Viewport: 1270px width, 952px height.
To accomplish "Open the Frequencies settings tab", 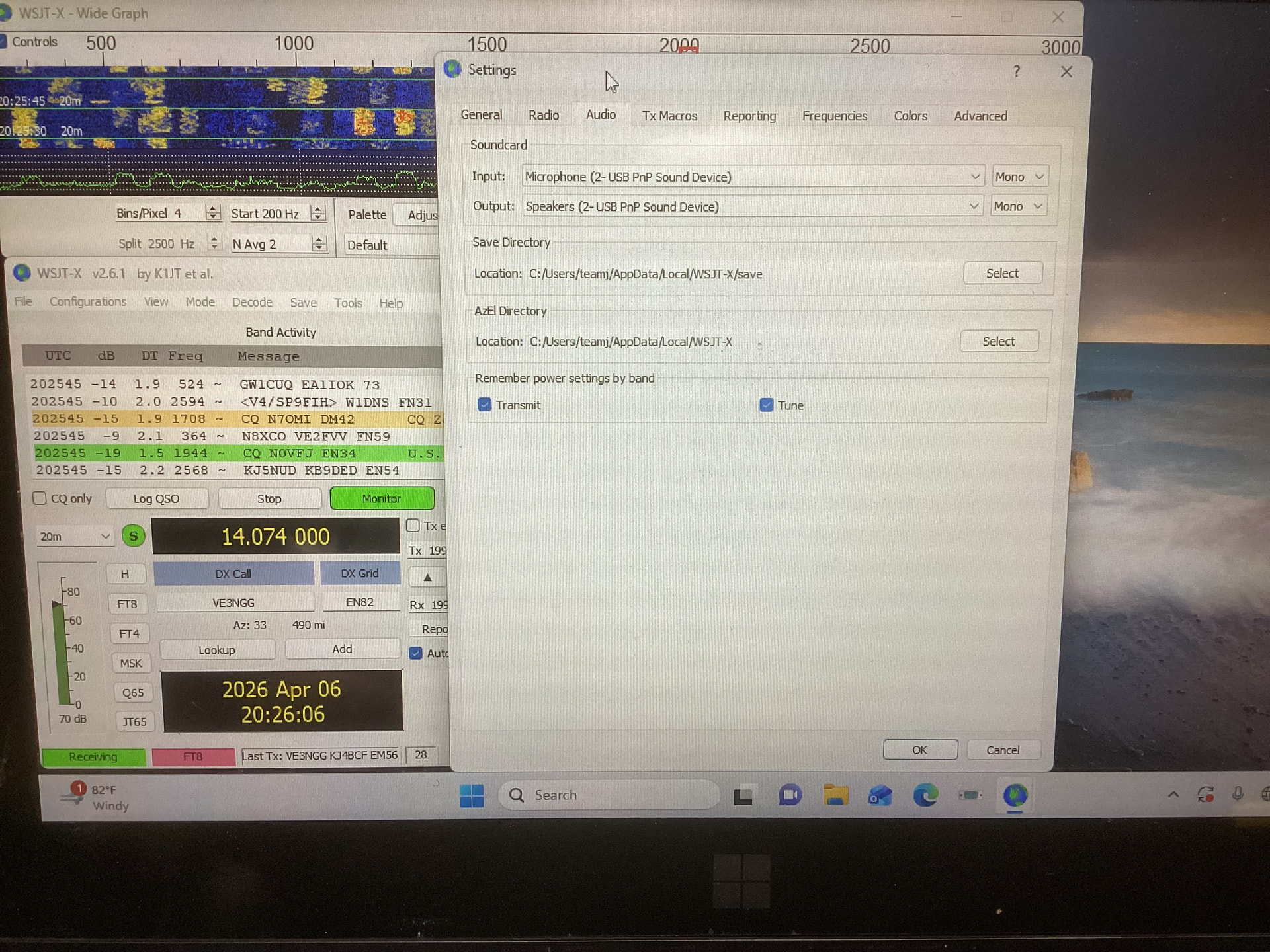I will tap(834, 116).
